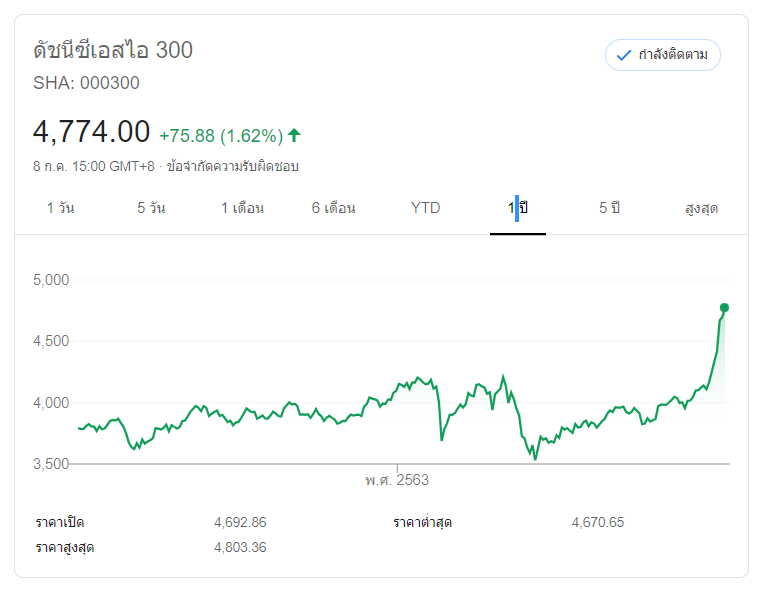761x593 pixels.
Task: Select the 1 ปี tab
Action: [x=517, y=208]
